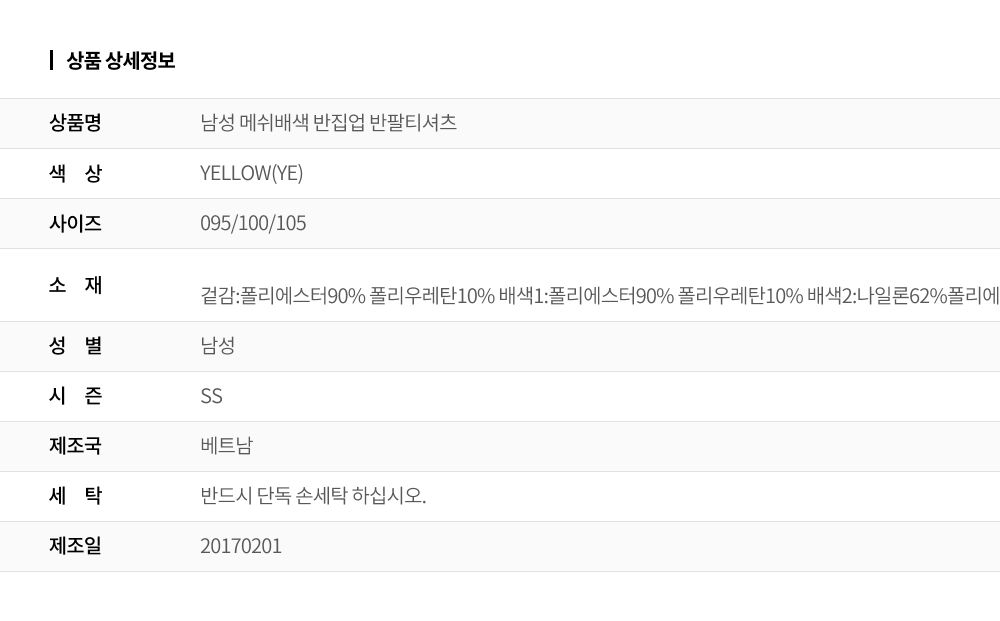Viewport: 1000px width, 621px height.
Task: Click the vertical bar before 상품 상세정보
Action: [52, 61]
